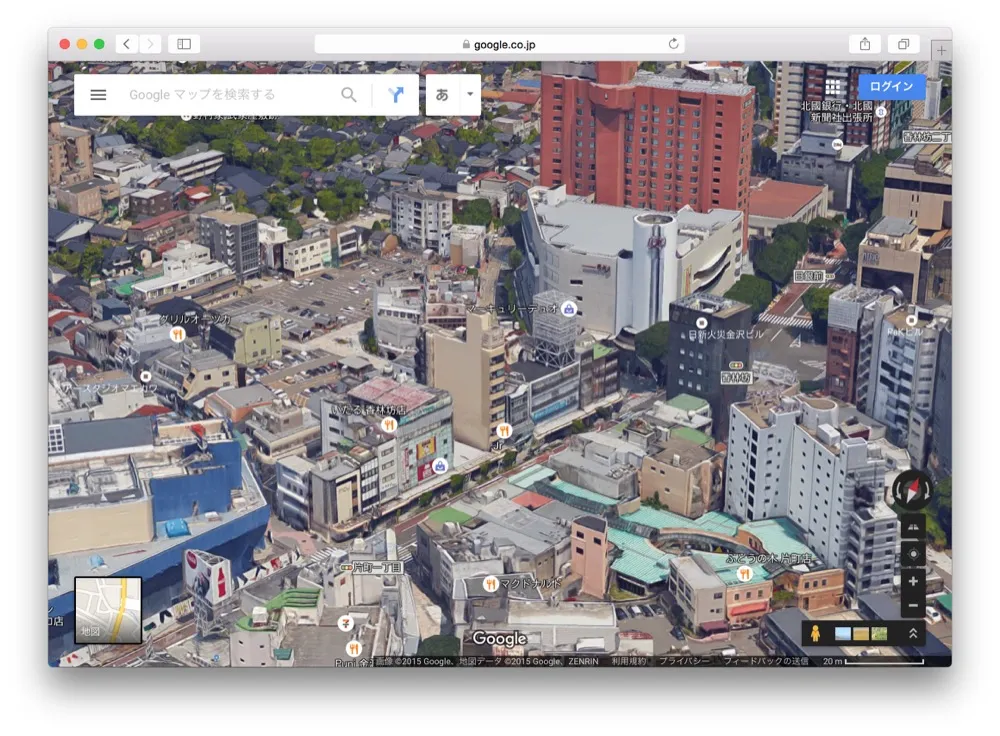Click the Safari sidebar icon in the toolbar
This screenshot has width=1000, height=736.
point(183,43)
